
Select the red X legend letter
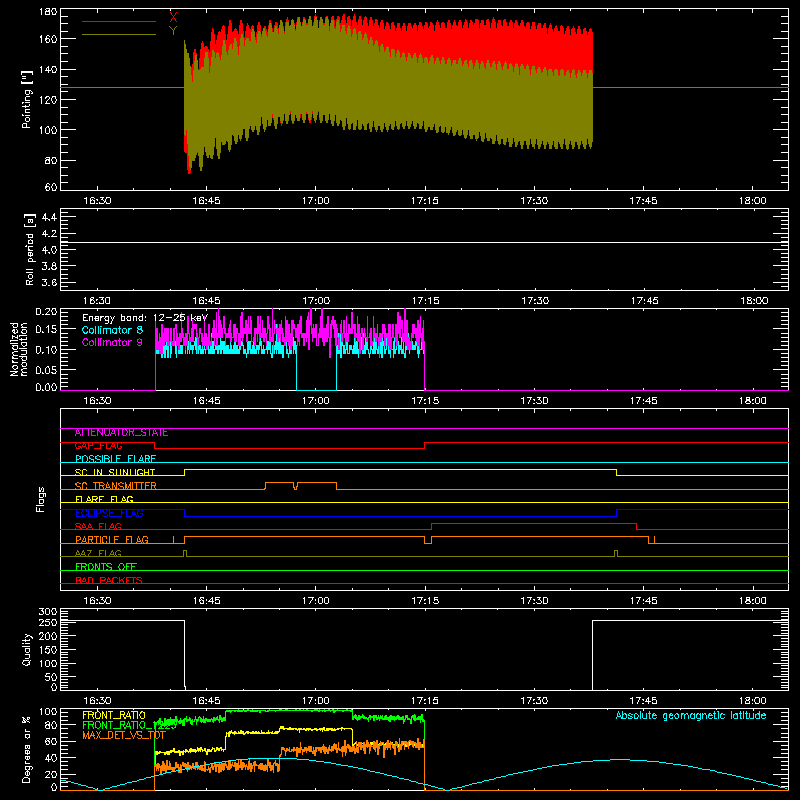click(x=173, y=17)
